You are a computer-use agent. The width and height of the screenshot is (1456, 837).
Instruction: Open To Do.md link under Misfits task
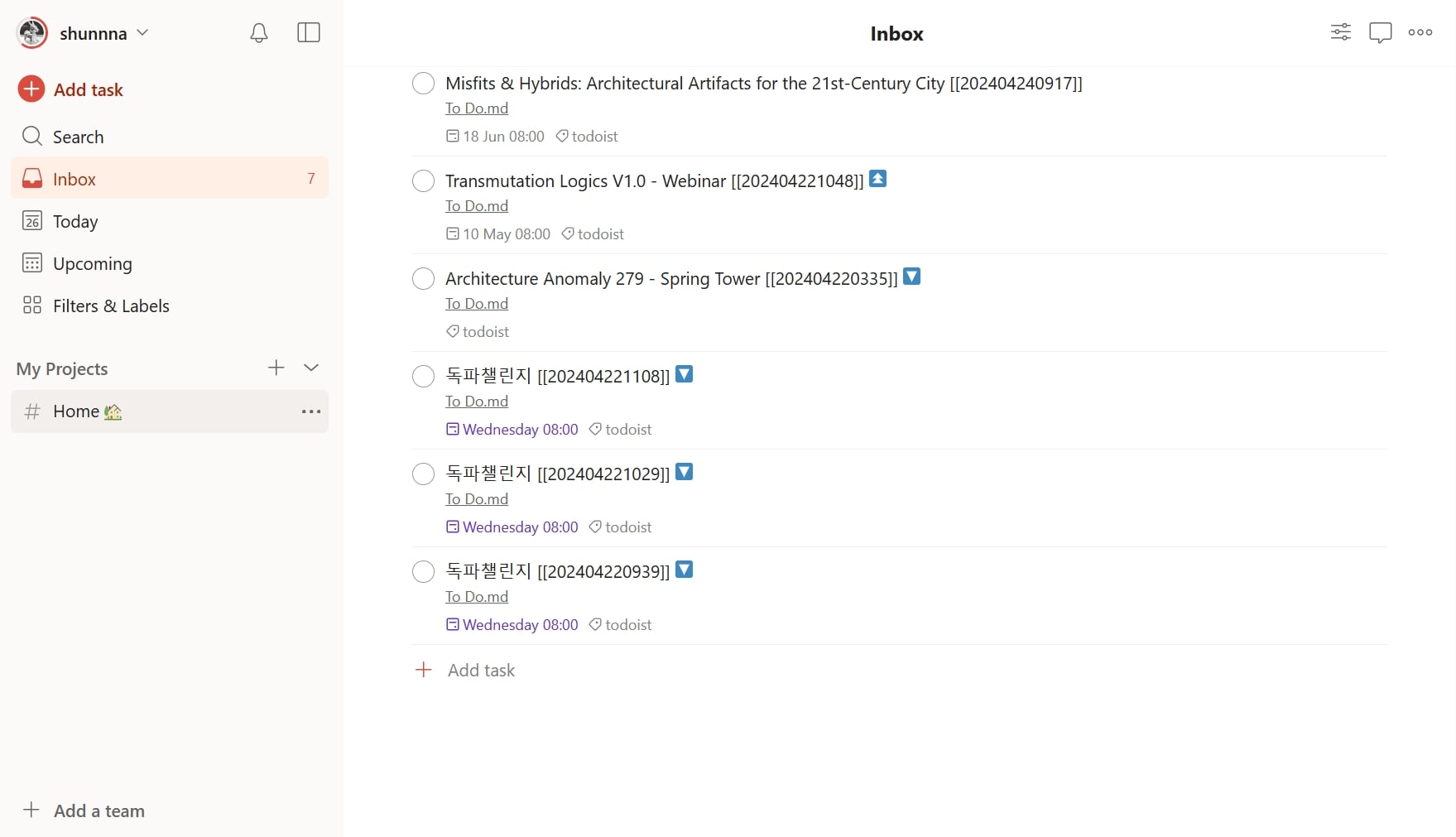coord(477,108)
